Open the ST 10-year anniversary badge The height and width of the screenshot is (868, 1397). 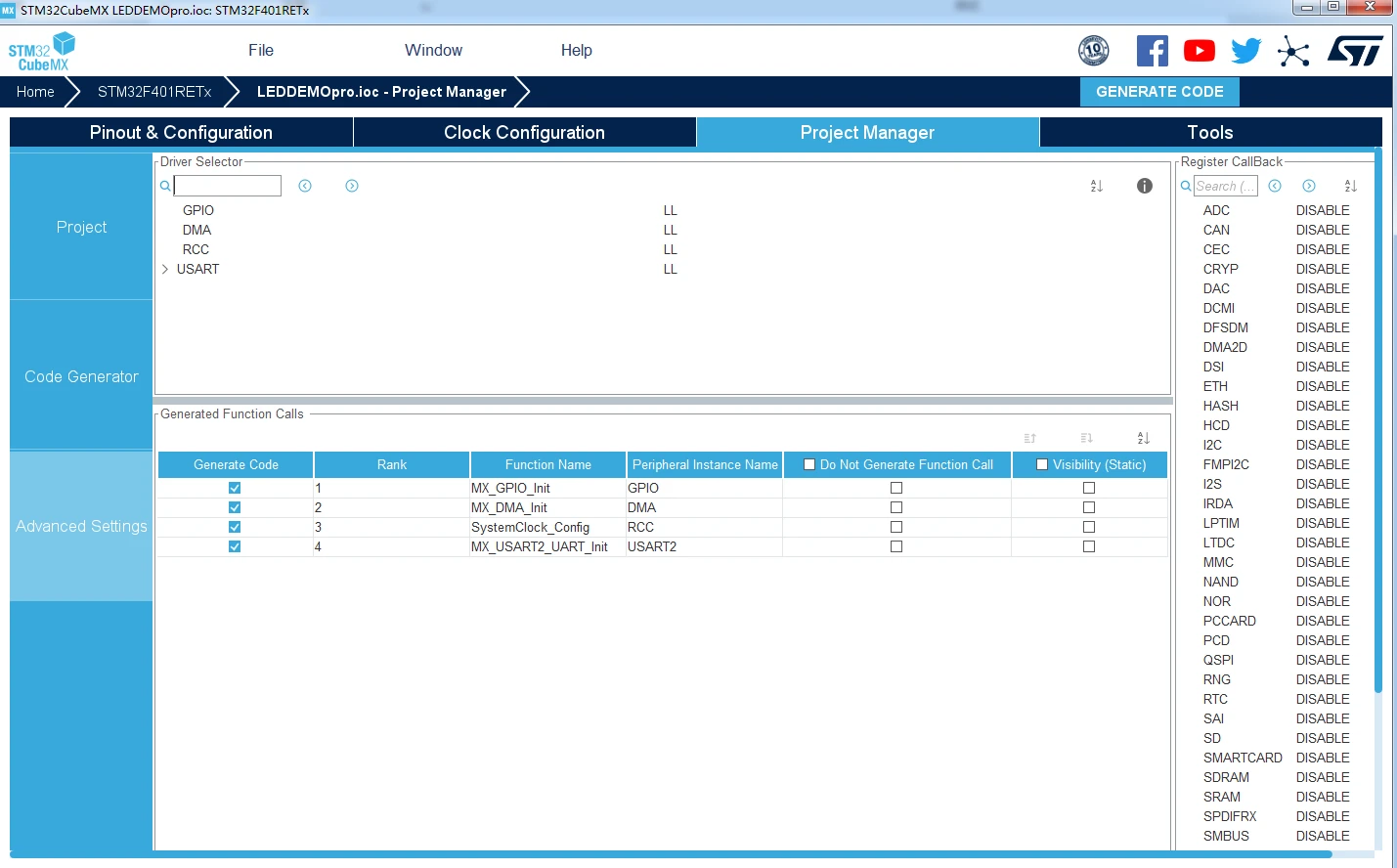coord(1093,50)
